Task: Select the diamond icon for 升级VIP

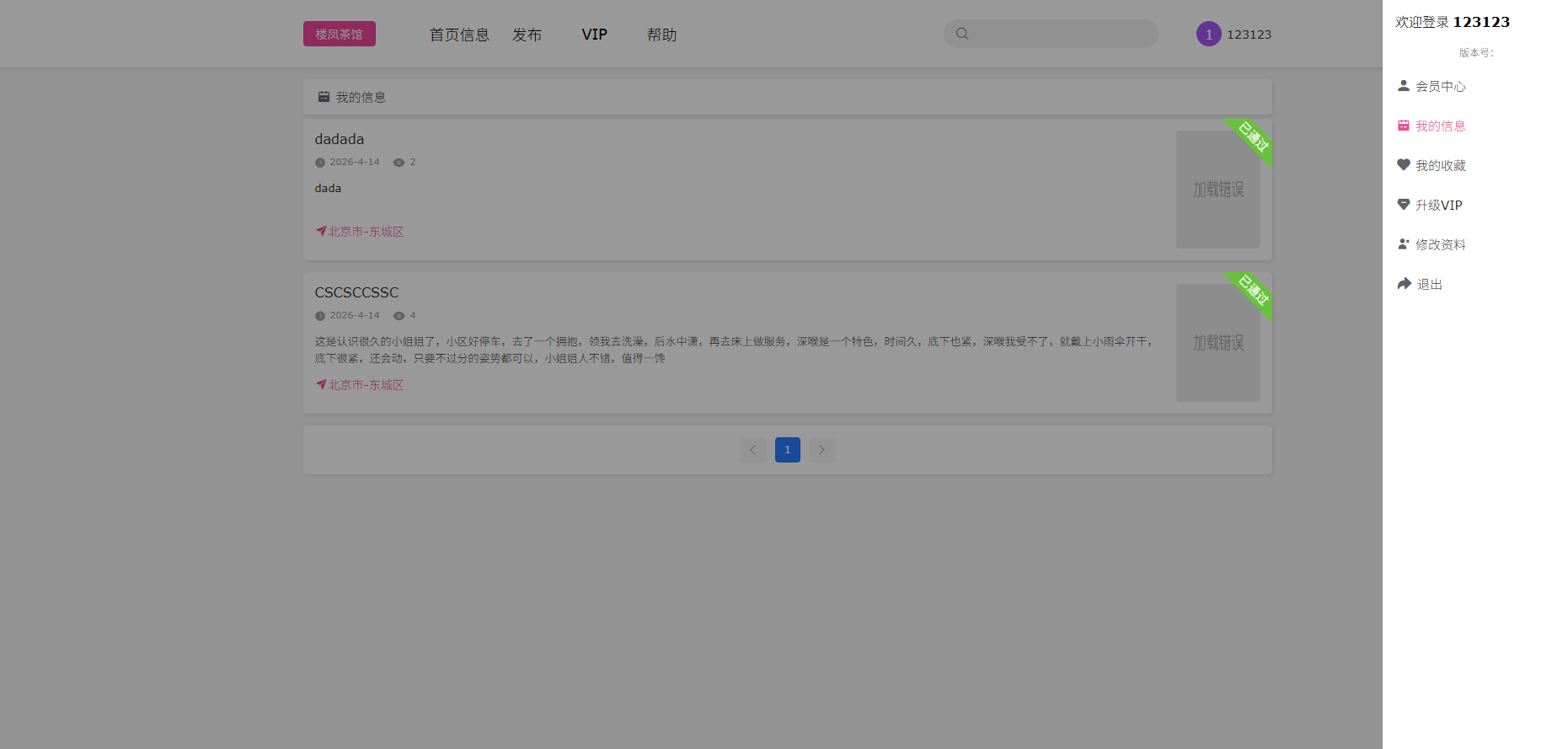Action: 1404,205
